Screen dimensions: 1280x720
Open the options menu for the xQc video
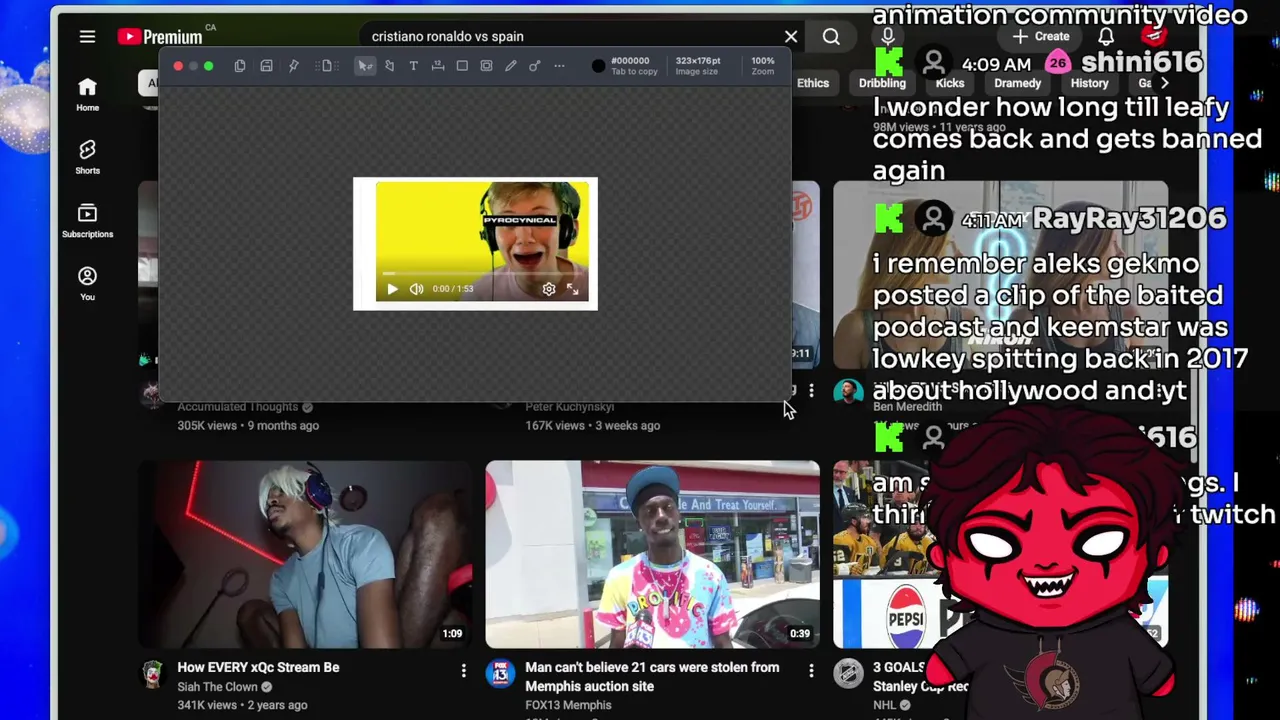463,670
